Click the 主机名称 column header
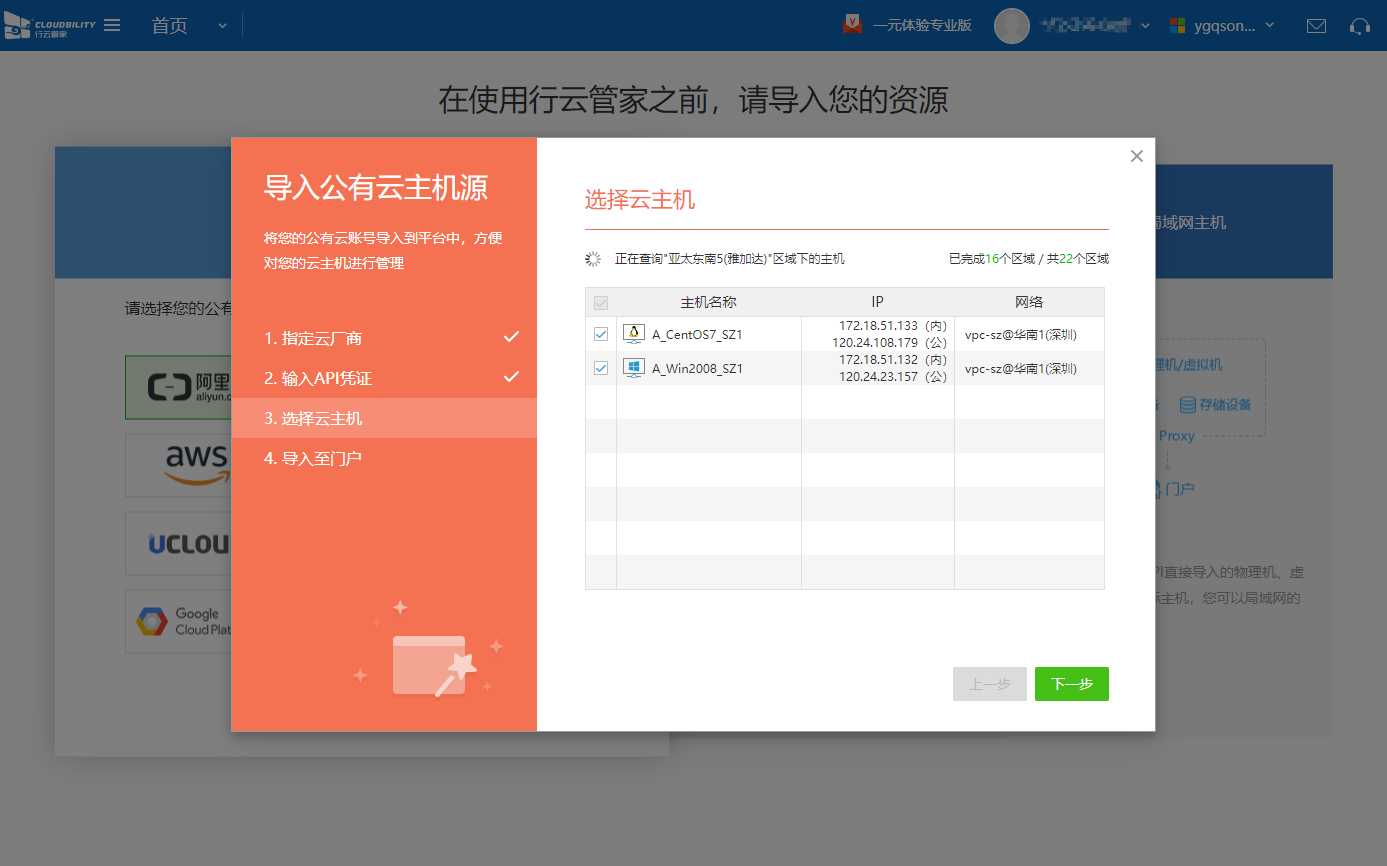The width and height of the screenshot is (1387, 866). click(708, 302)
